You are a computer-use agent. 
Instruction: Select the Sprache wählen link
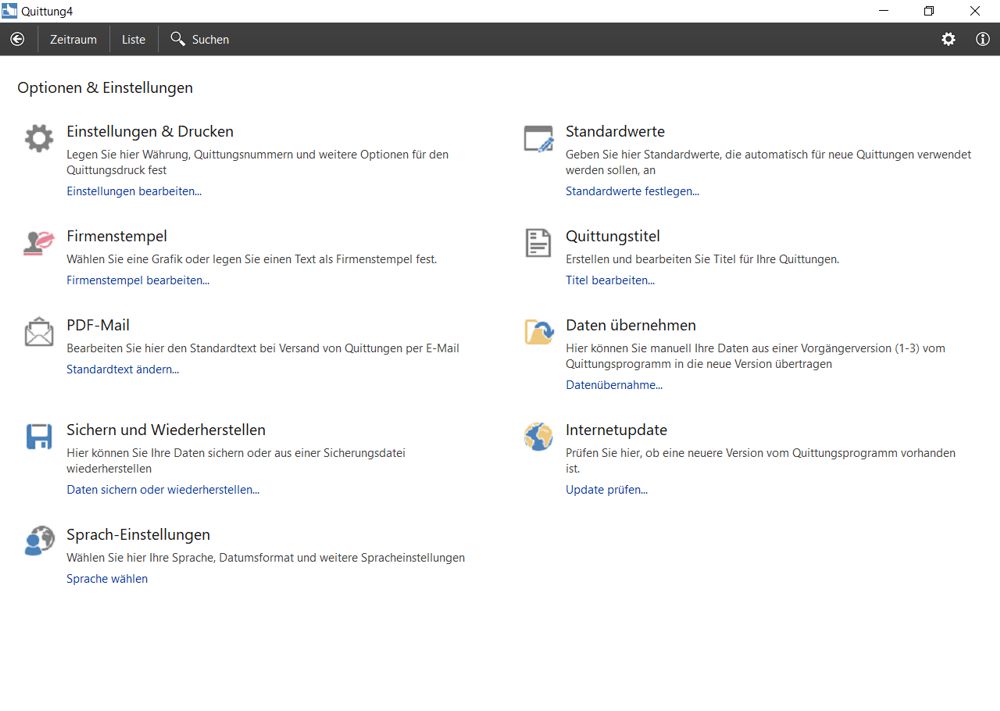[107, 579]
